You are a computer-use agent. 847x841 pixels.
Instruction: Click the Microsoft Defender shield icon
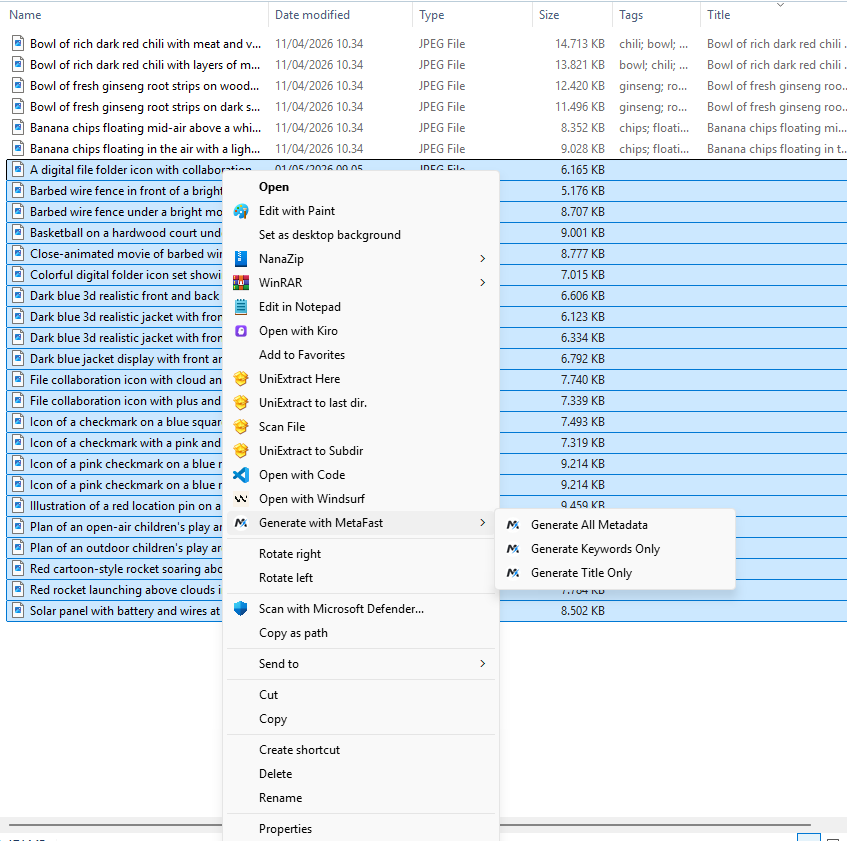point(241,609)
